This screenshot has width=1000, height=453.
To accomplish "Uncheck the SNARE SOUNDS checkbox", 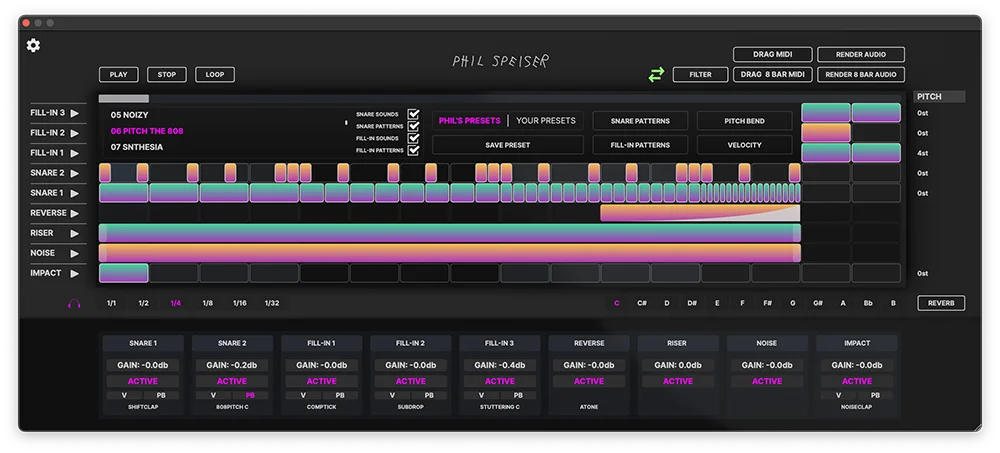I will point(414,114).
